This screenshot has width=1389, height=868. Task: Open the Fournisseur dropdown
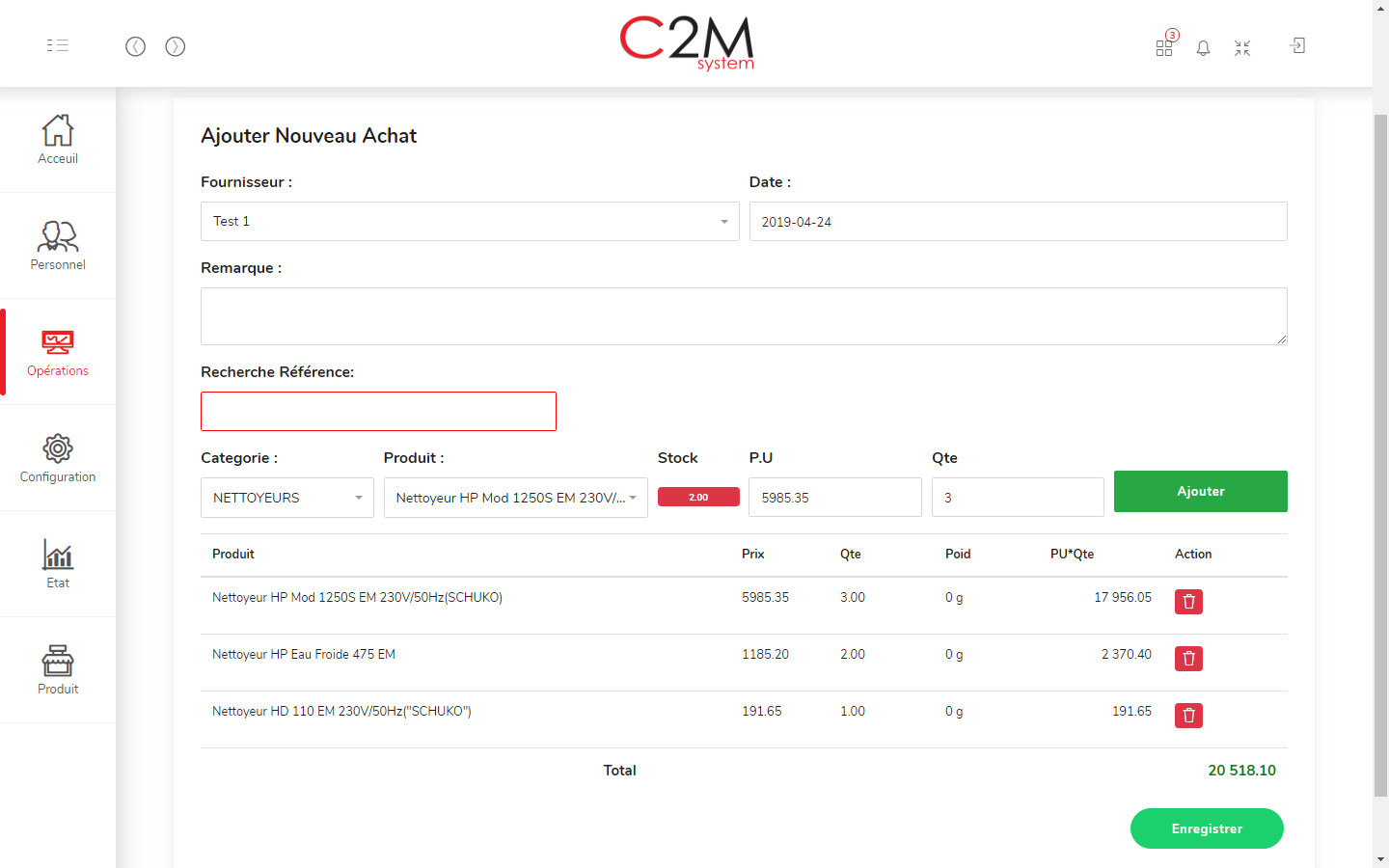[x=469, y=222]
